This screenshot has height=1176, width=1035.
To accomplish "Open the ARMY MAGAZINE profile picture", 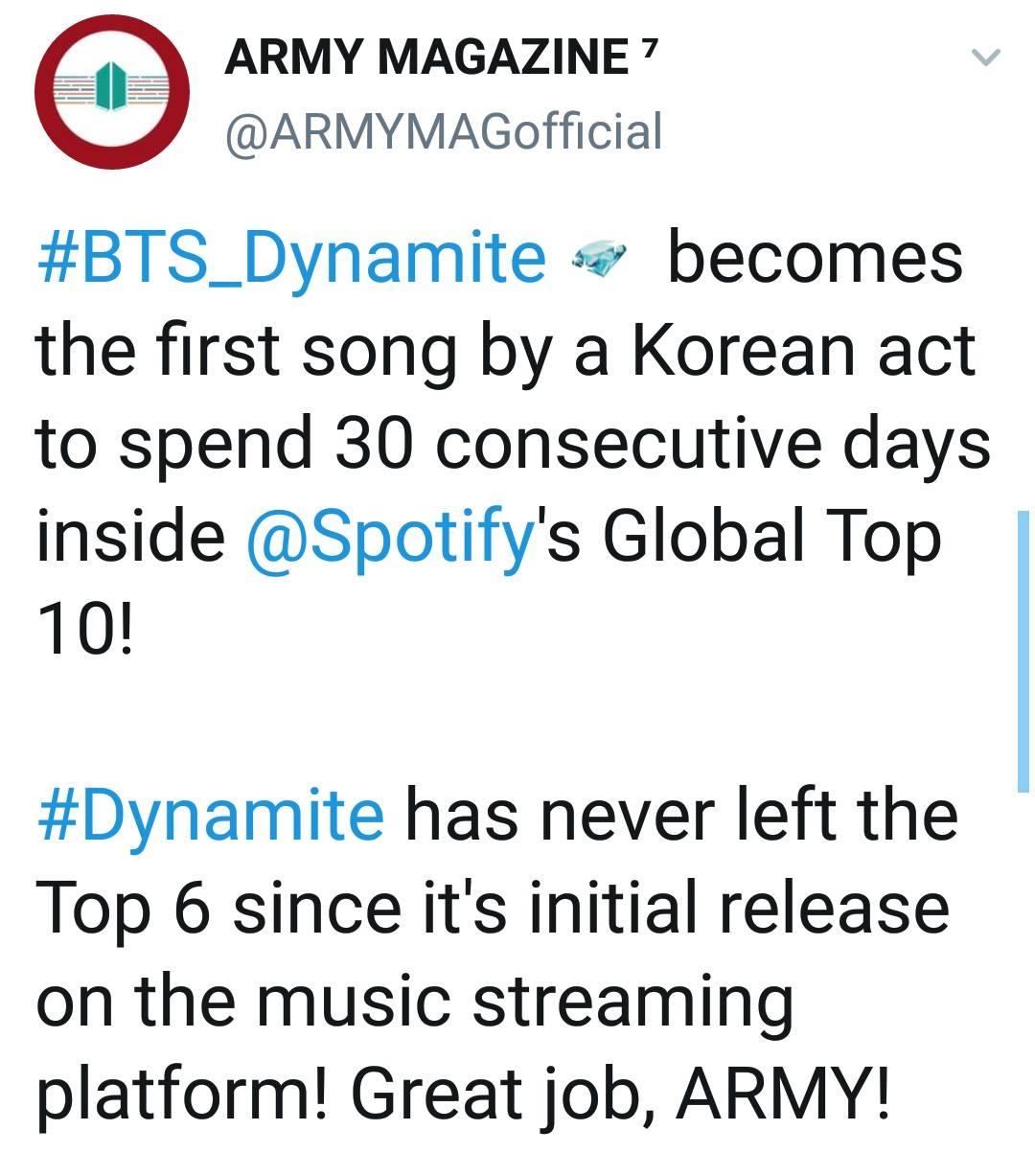I will tap(111, 91).
